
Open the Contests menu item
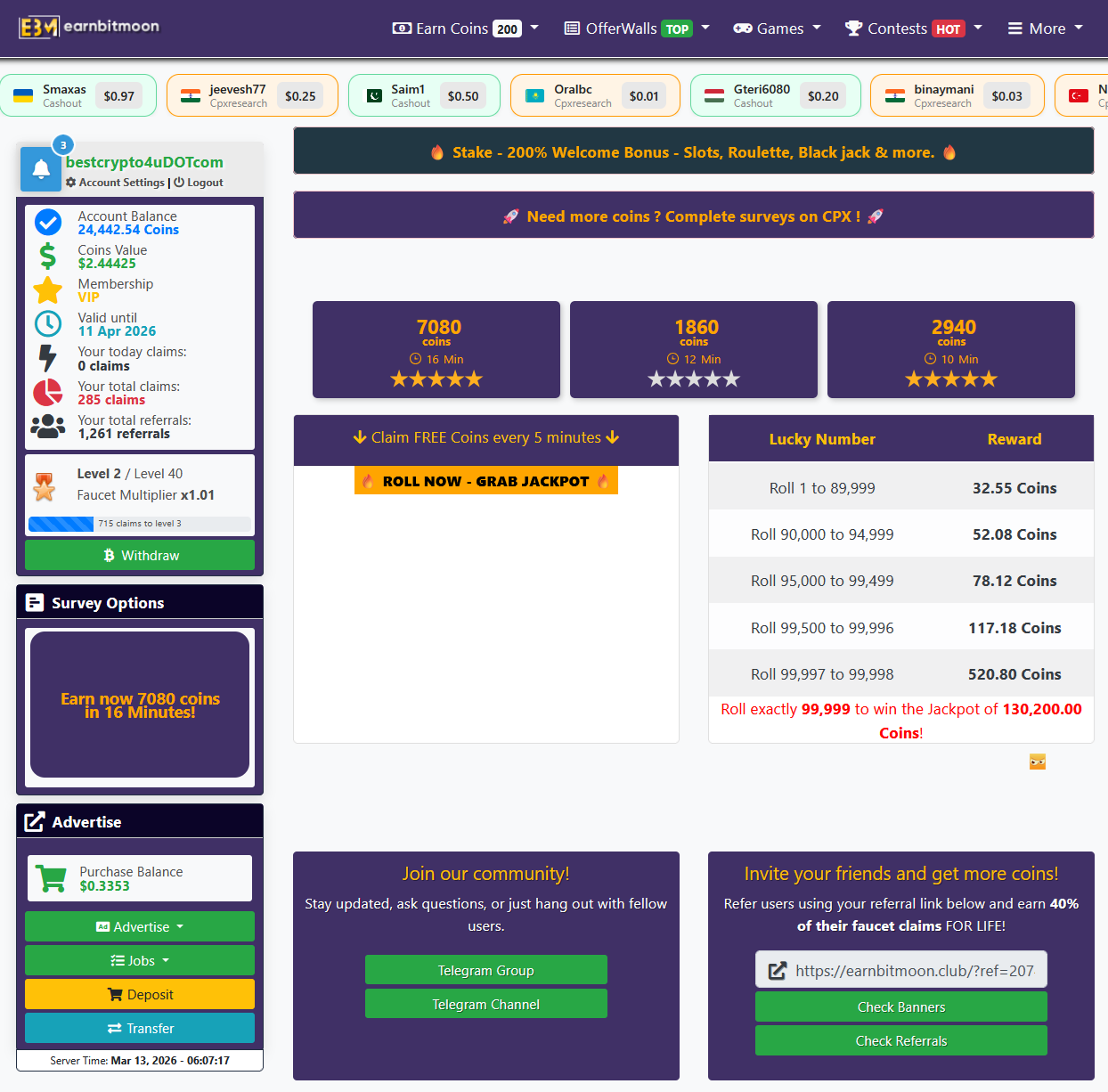pyautogui.click(x=899, y=28)
